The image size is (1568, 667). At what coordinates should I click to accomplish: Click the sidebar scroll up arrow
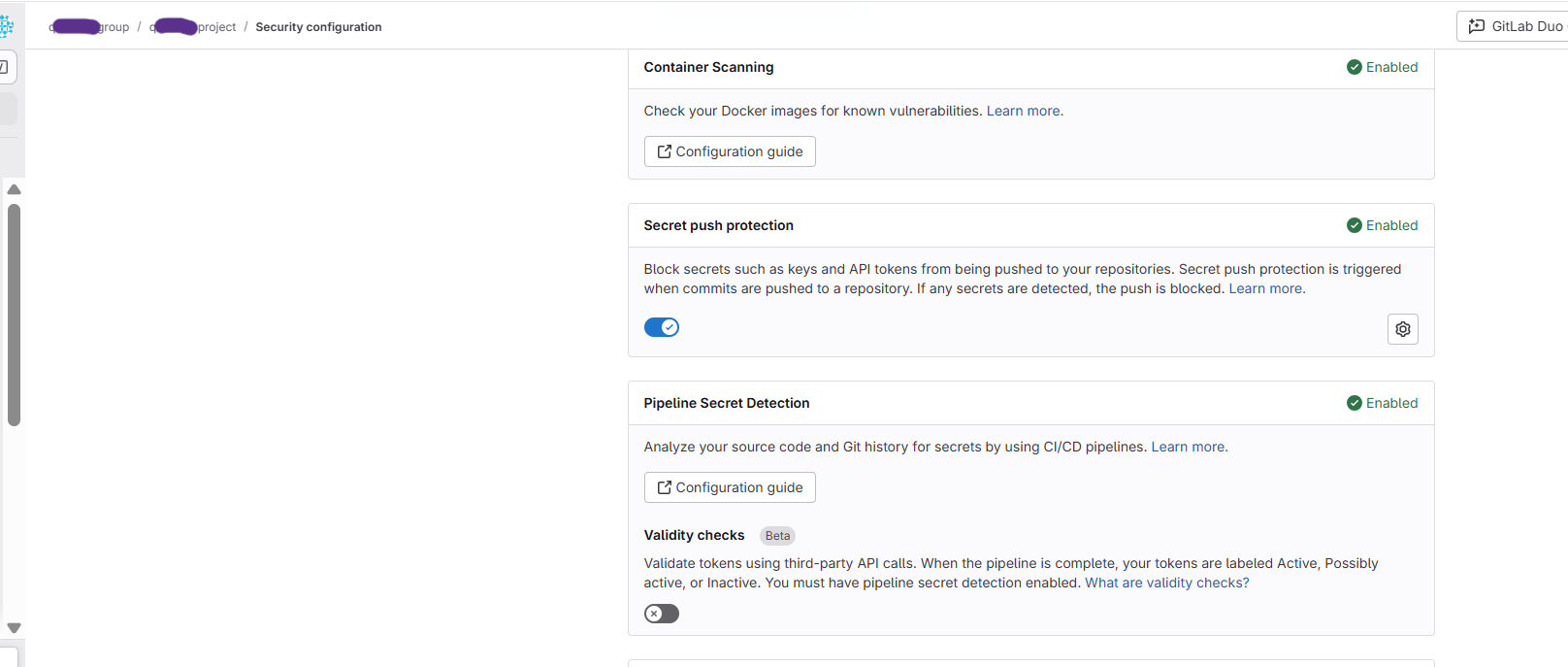click(14, 189)
